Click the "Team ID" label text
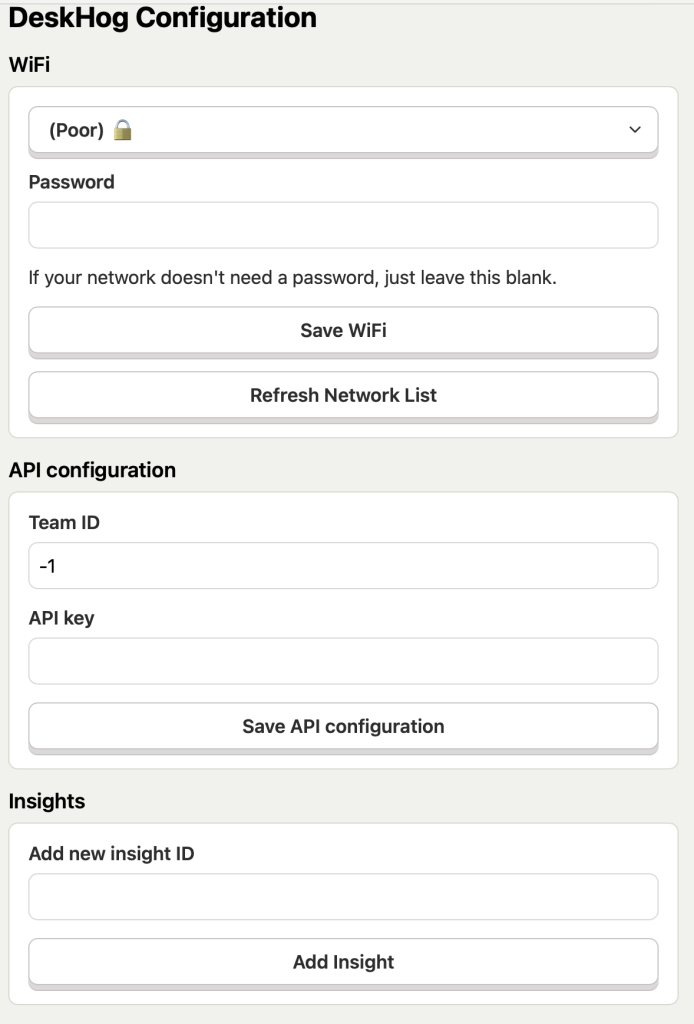Image resolution: width=694 pixels, height=1024 pixels. 65,522
